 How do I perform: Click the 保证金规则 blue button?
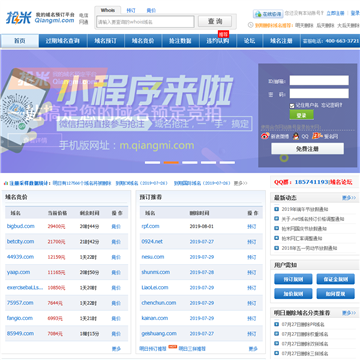point(335,279)
